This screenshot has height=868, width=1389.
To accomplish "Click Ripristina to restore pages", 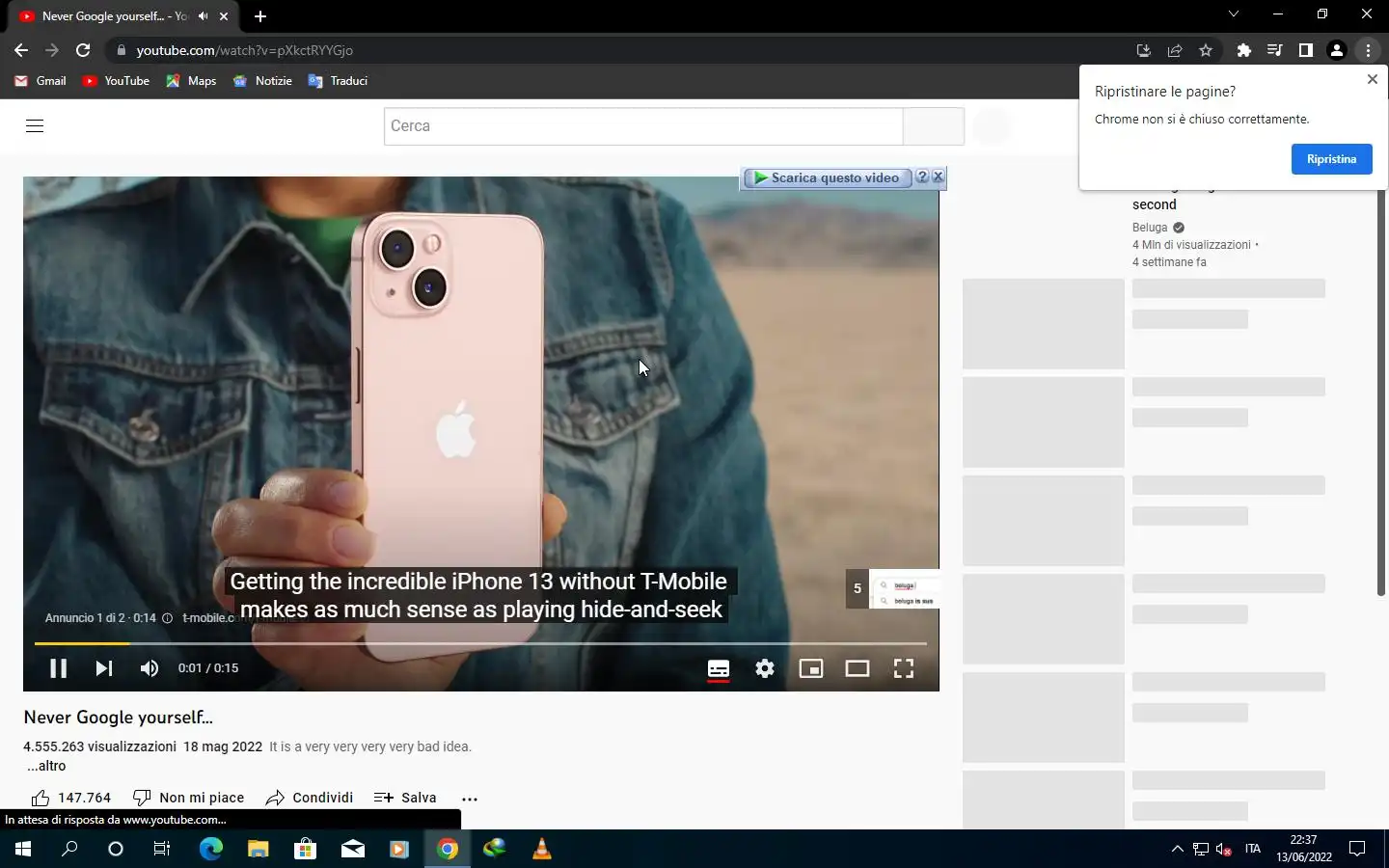I will tap(1331, 159).
